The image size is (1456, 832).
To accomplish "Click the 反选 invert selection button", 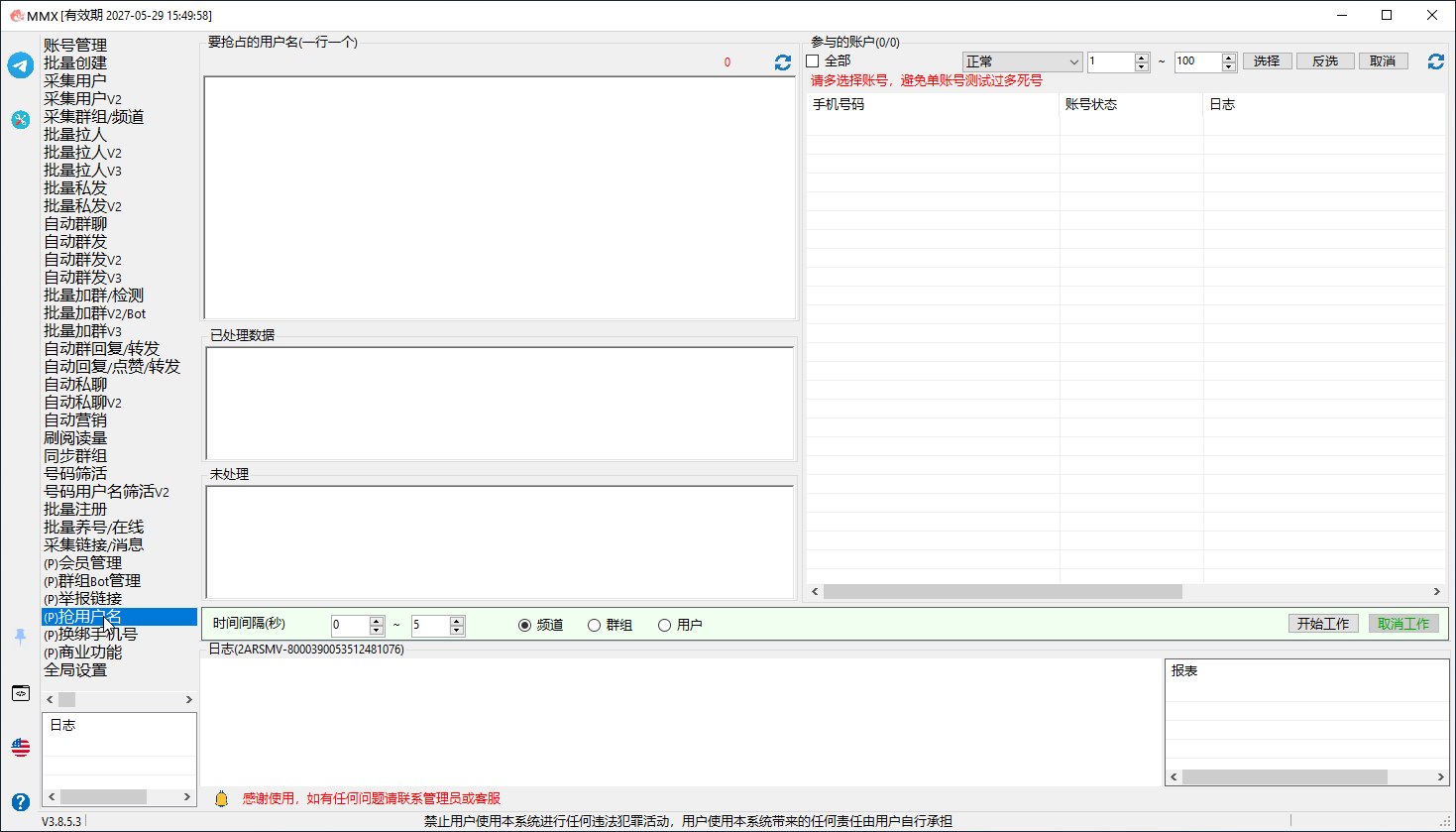I will [x=1325, y=61].
